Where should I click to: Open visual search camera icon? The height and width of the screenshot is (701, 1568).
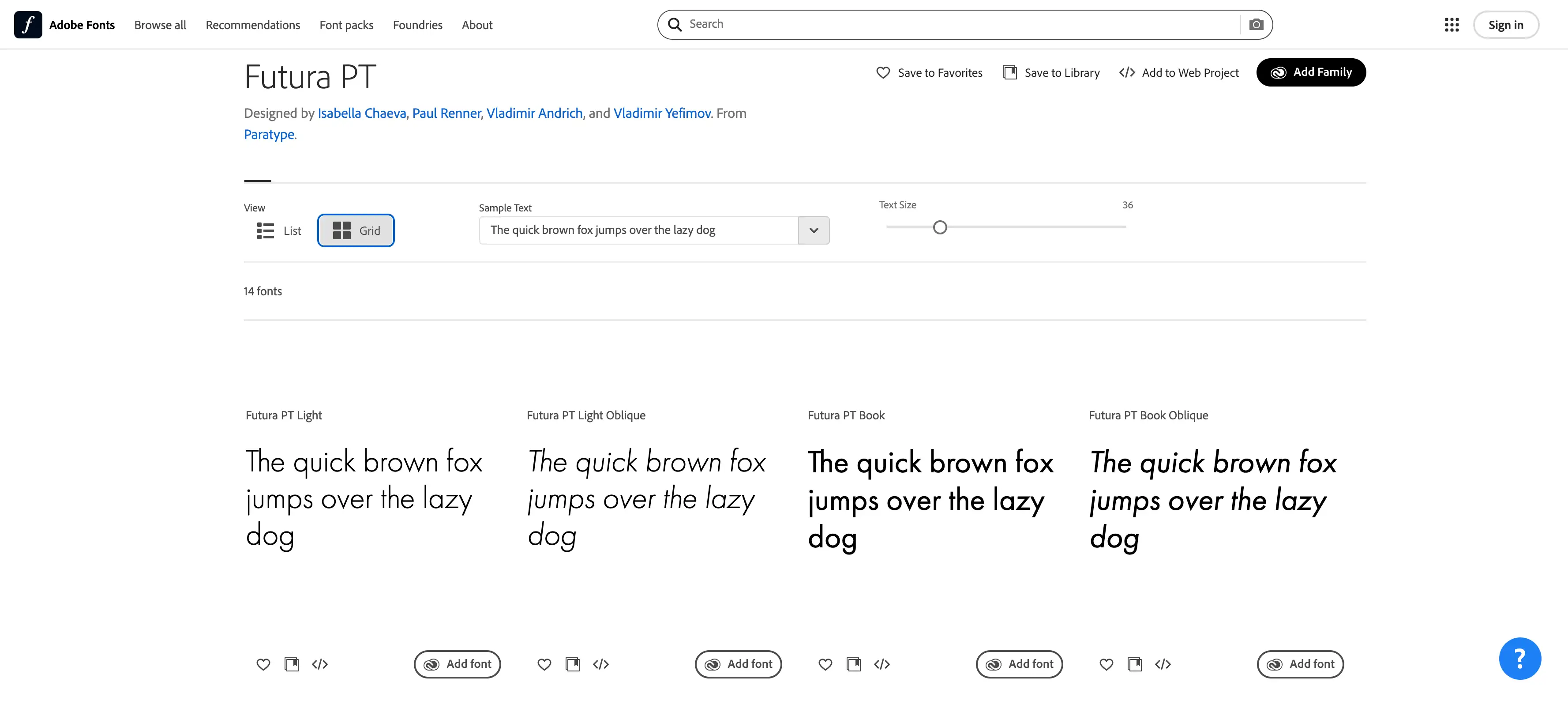1256,24
